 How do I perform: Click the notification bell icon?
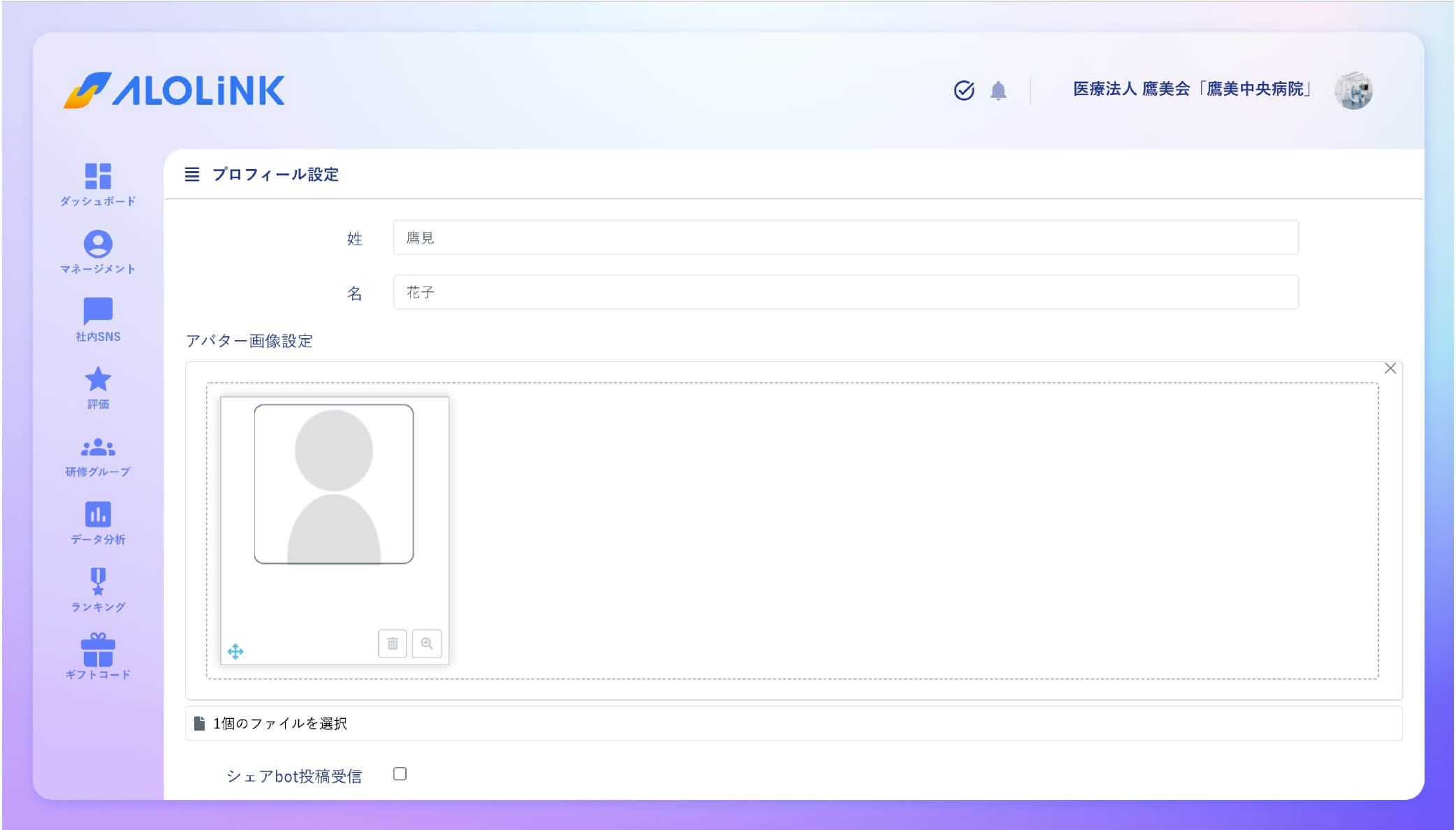(998, 91)
